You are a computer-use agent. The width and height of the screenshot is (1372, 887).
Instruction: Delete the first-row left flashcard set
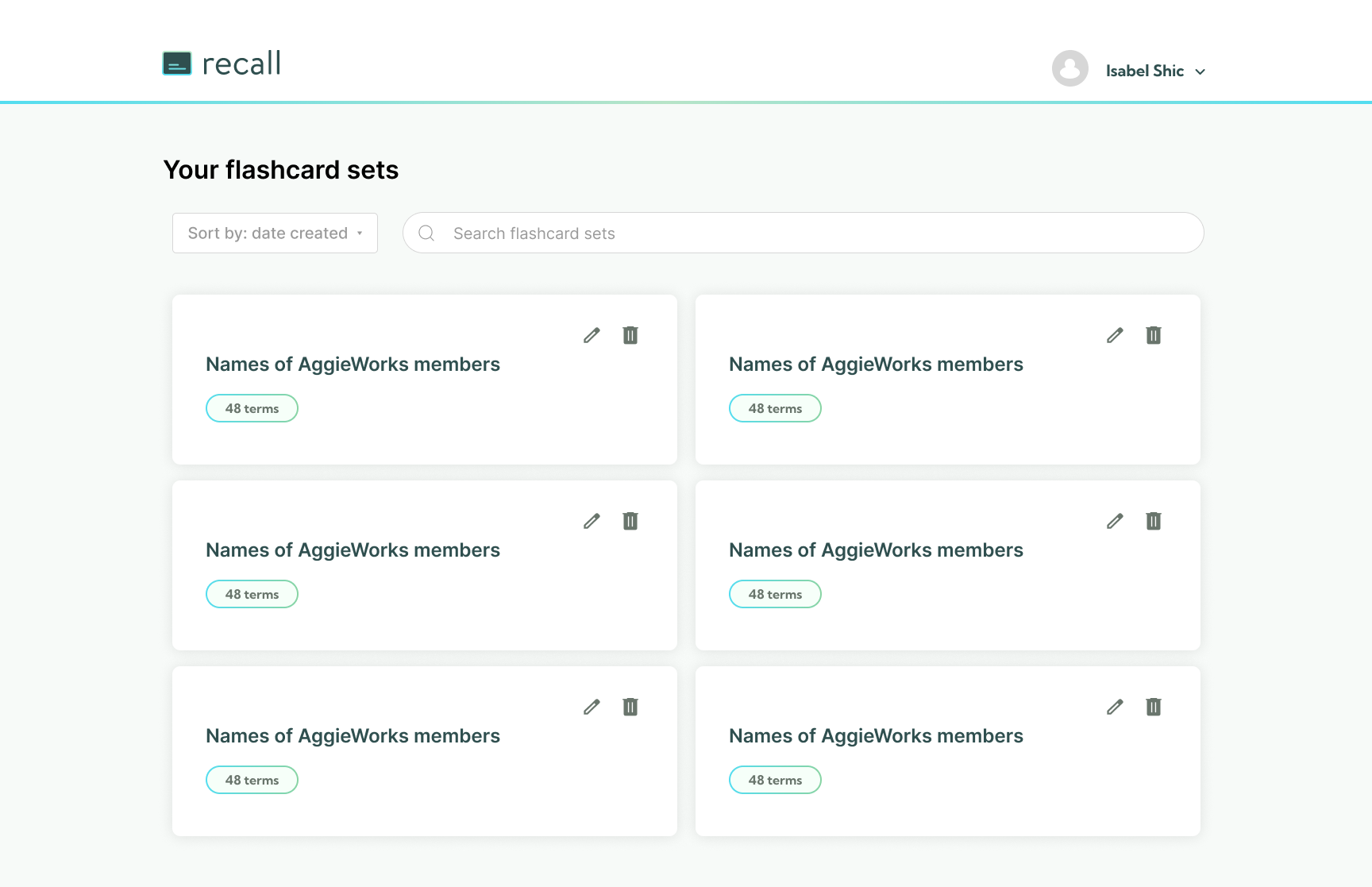(630, 335)
